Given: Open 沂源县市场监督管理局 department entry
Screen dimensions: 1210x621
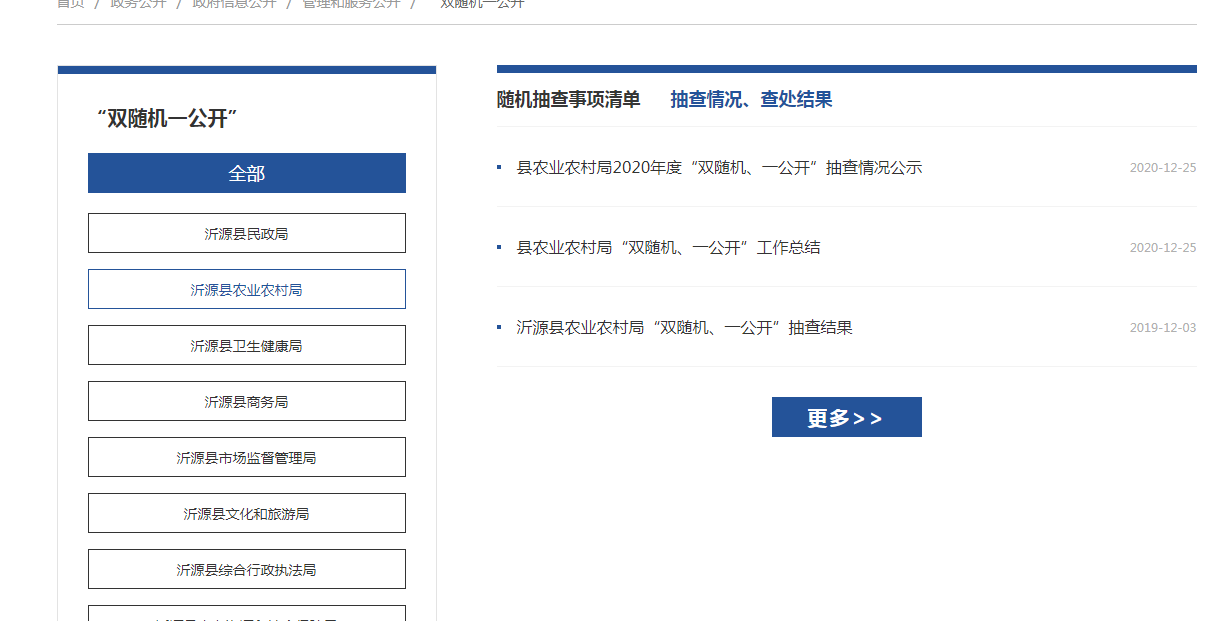Looking at the screenshot, I should pos(246,457).
